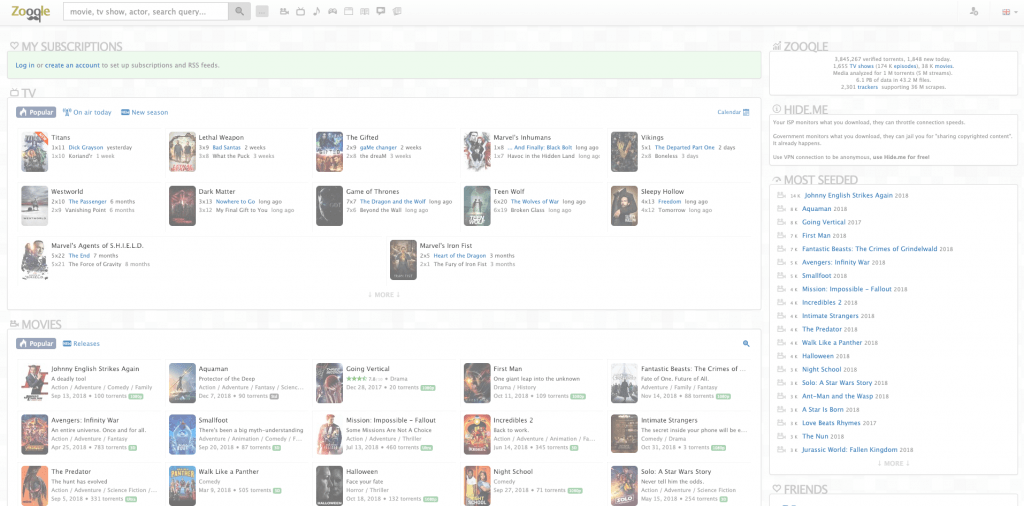Viewport: 1024px width, 506px height.
Task: Open Dark Matter episode Nowhere to Go
Action: pos(235,202)
